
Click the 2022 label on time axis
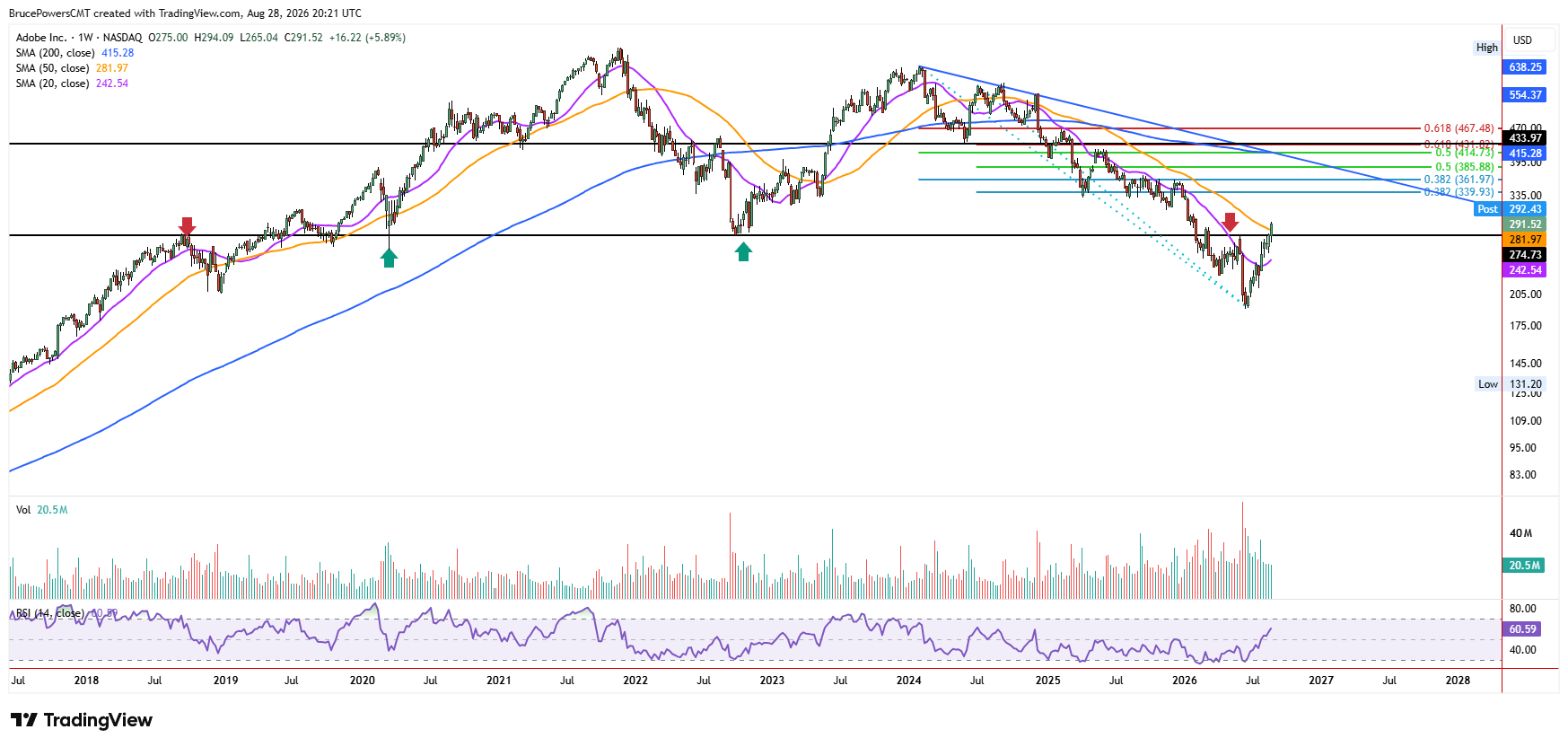(635, 681)
